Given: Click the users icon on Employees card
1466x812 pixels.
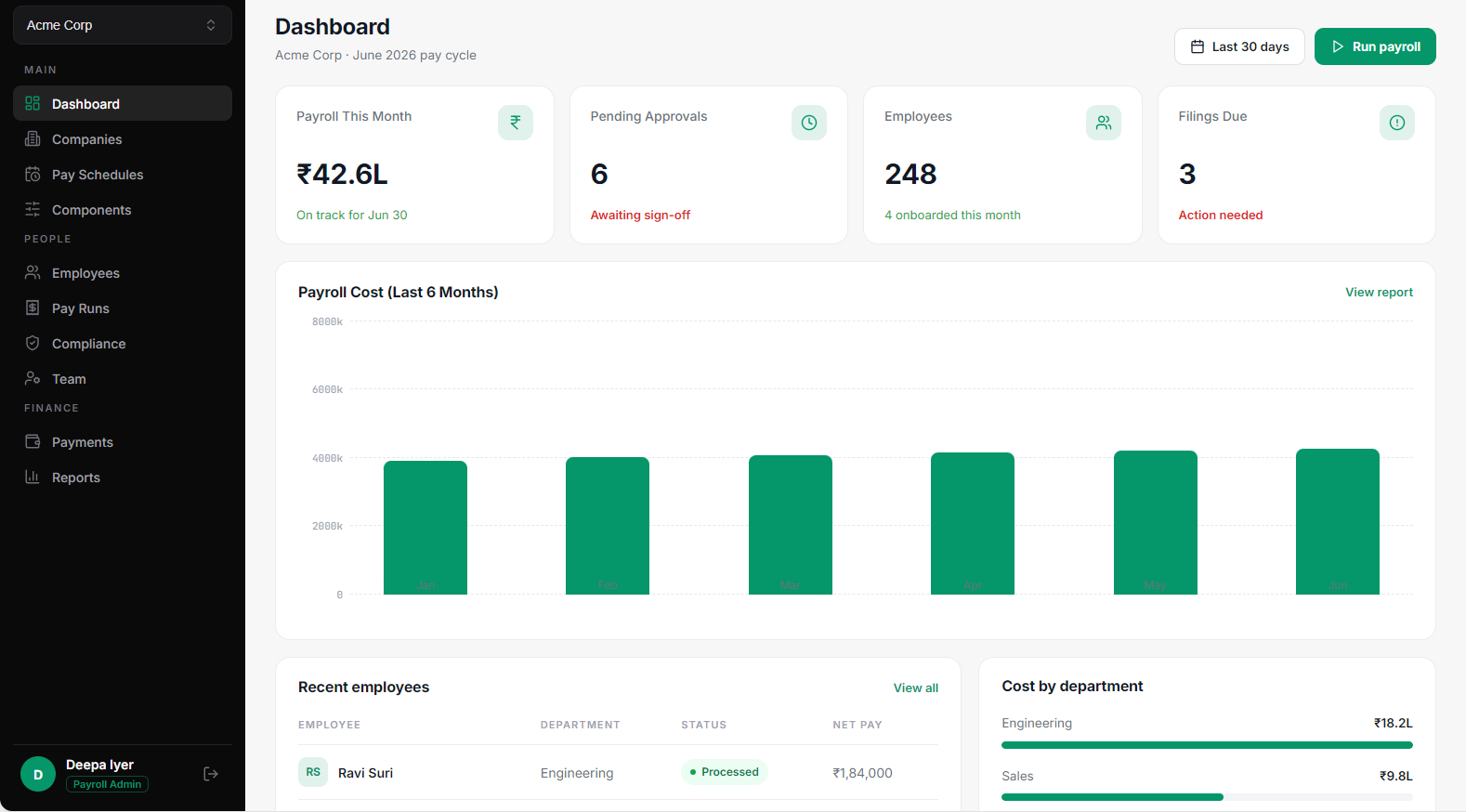Looking at the screenshot, I should pyautogui.click(x=1104, y=123).
